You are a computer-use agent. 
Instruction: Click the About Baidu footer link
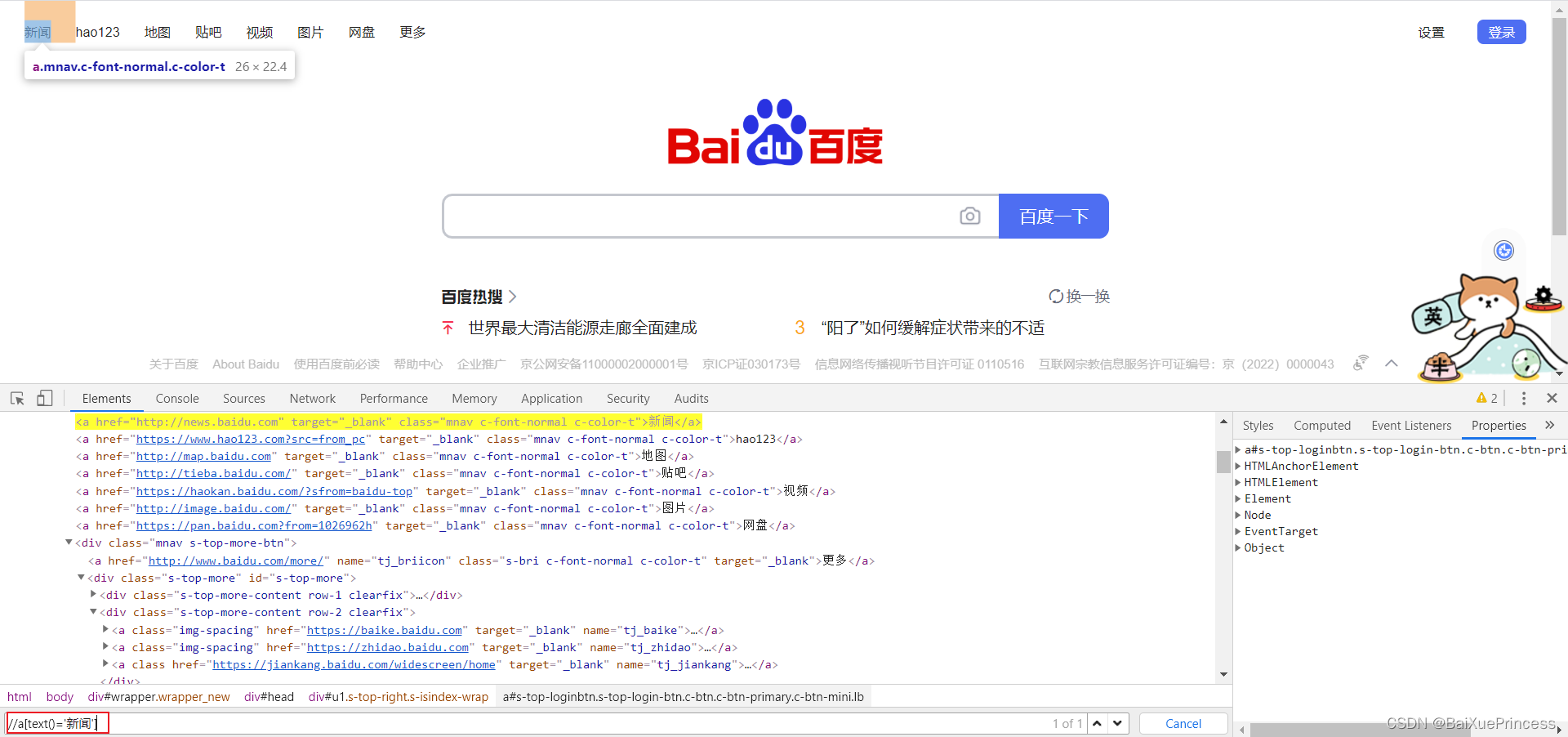pos(246,364)
